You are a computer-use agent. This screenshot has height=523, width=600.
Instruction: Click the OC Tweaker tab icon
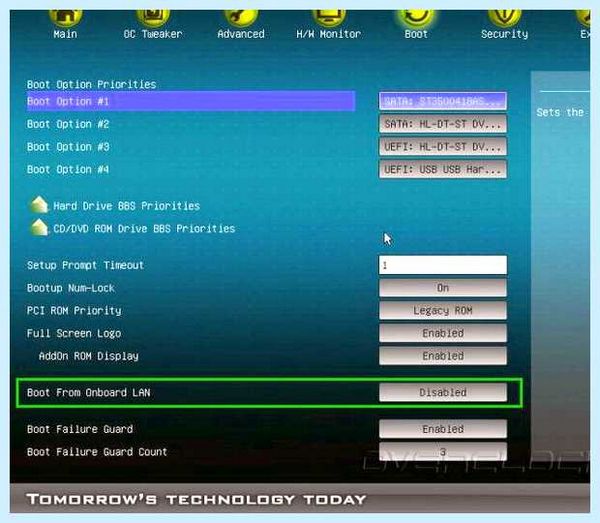(x=153, y=18)
